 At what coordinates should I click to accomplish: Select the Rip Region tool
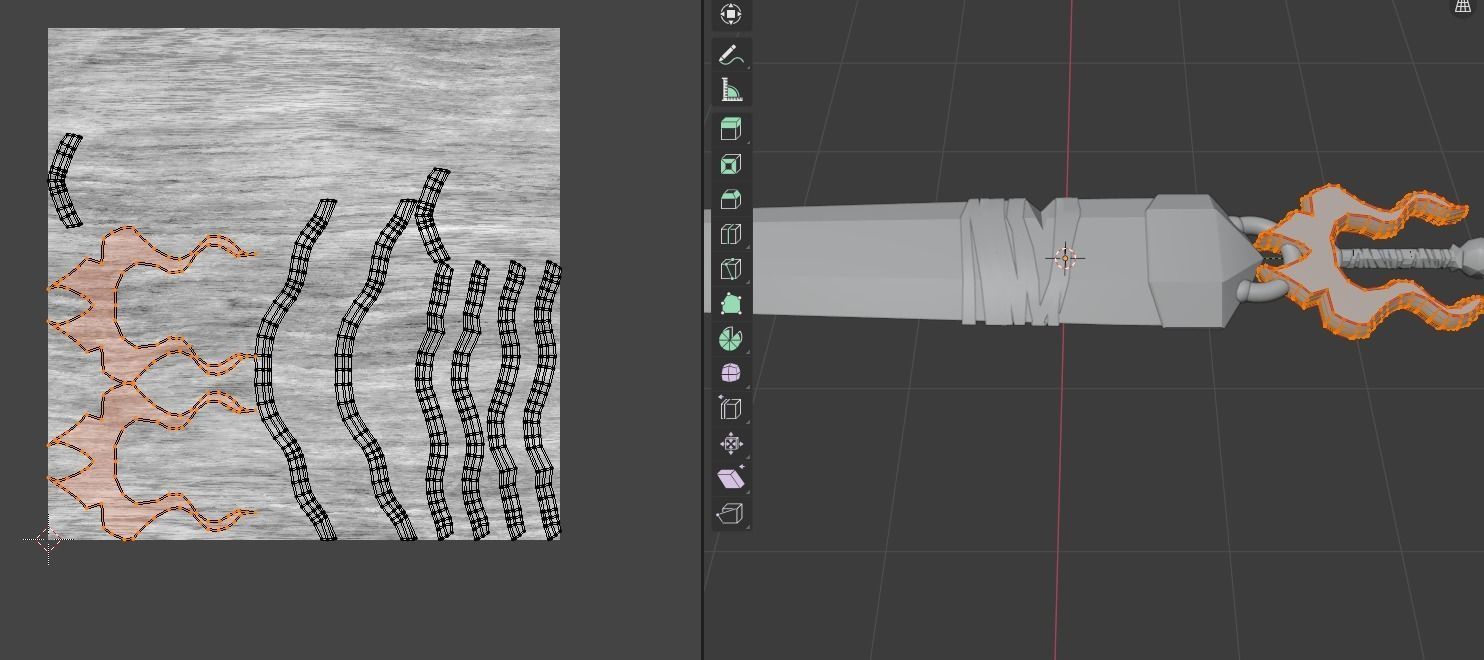[731, 513]
